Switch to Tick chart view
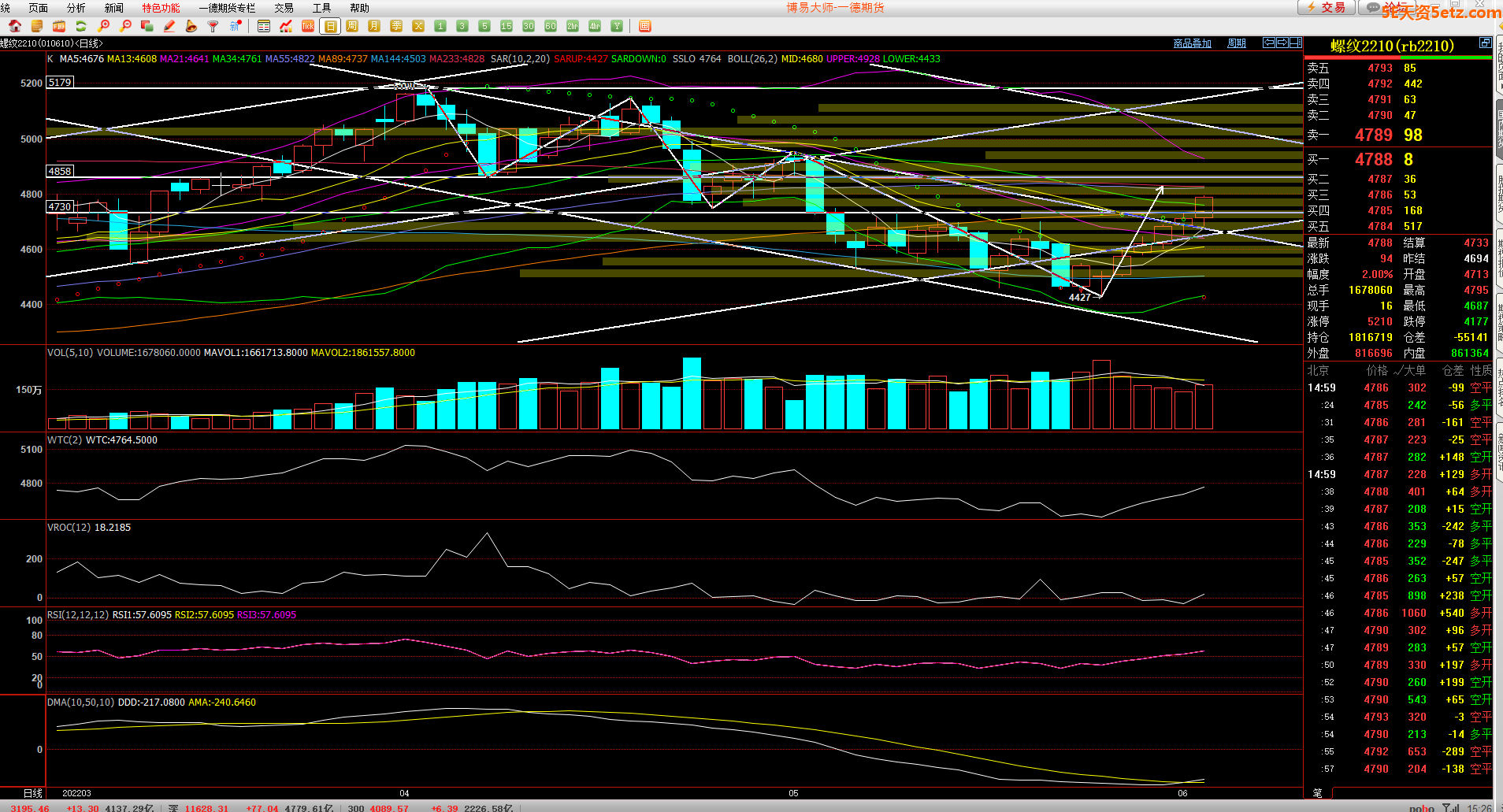Image resolution: width=1503 pixels, height=812 pixels. 308,26
